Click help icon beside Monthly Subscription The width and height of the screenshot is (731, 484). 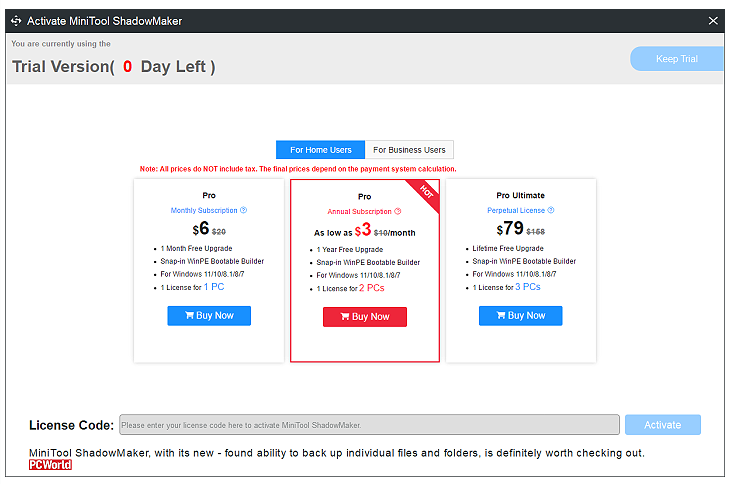(243, 210)
